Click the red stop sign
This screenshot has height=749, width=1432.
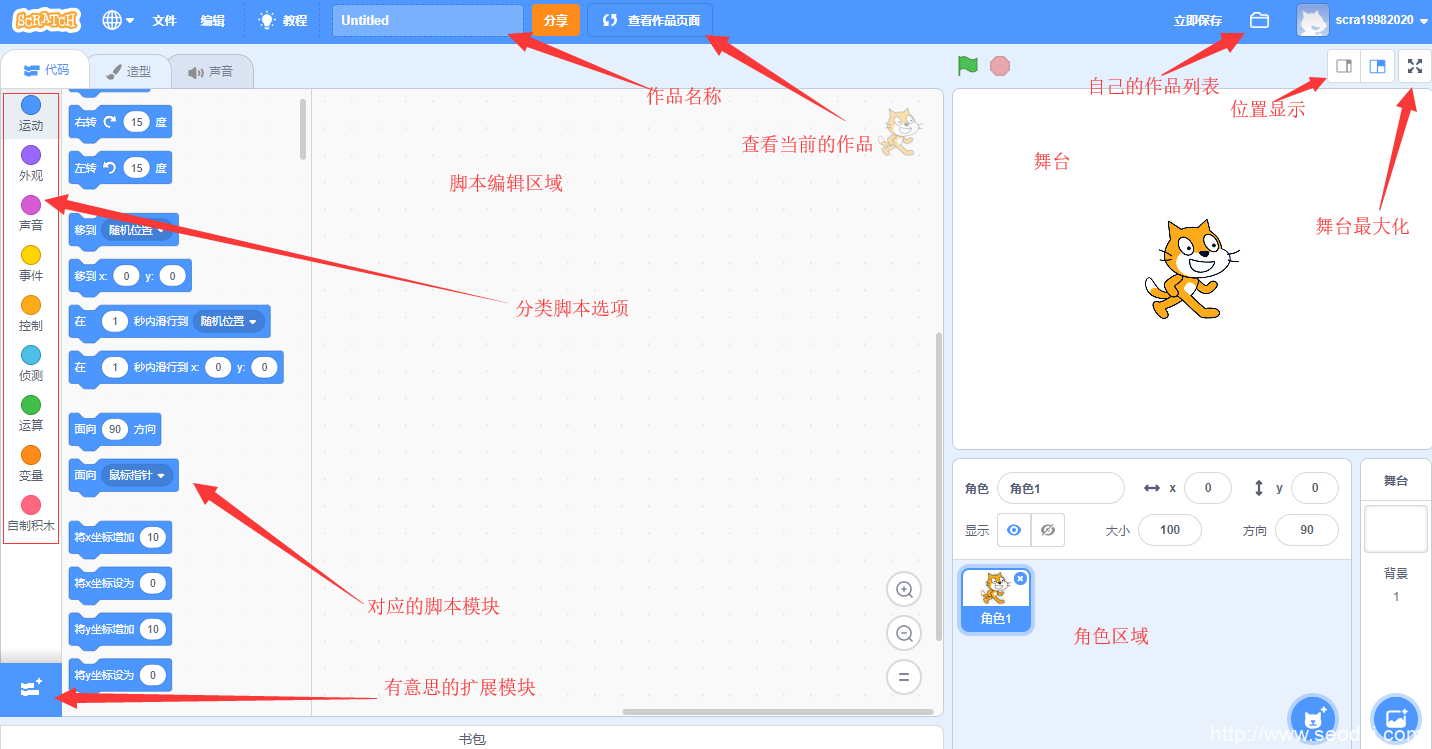pos(999,65)
